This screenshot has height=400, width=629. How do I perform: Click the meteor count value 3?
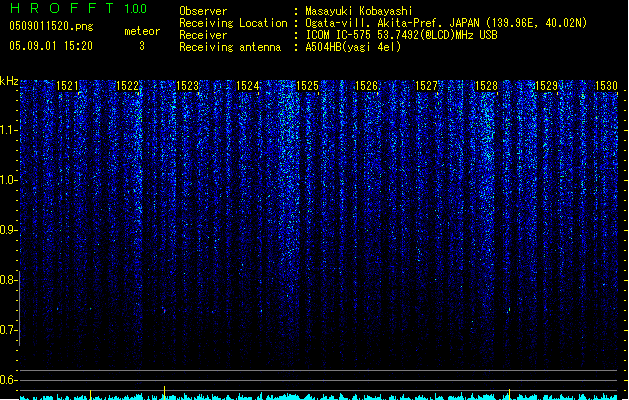(142, 46)
